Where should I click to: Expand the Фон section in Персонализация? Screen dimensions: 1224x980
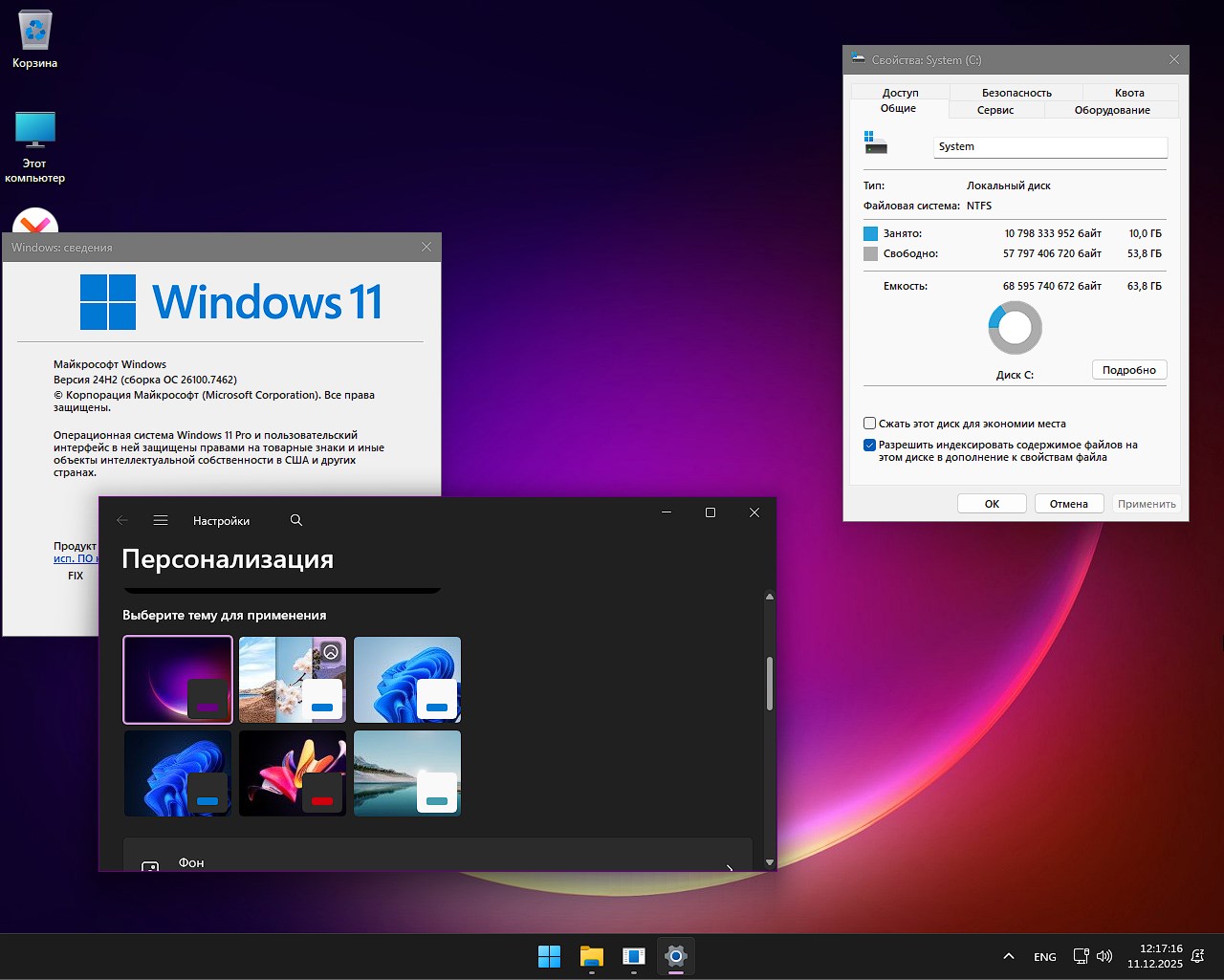[x=437, y=860]
